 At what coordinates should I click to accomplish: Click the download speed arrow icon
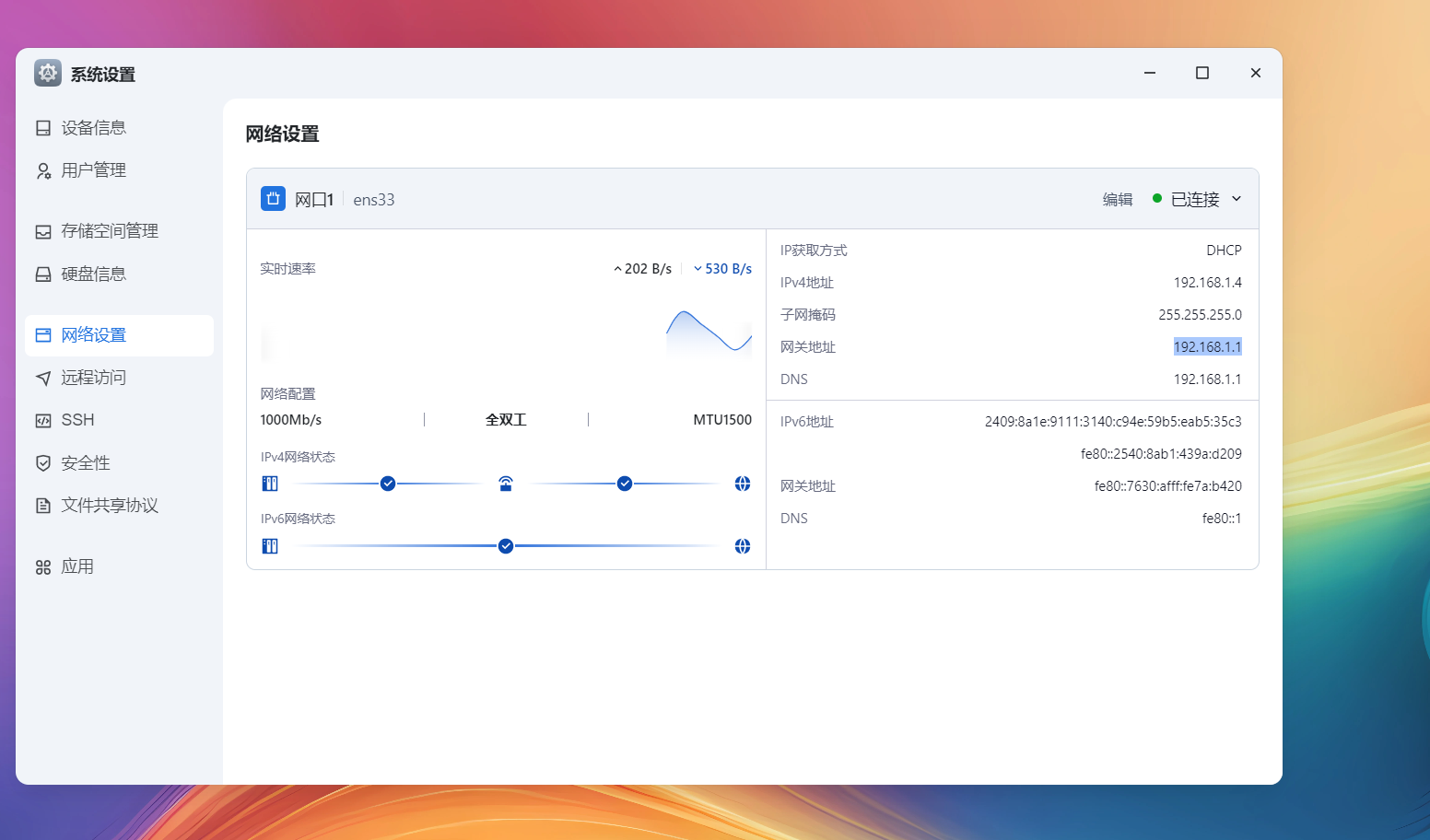[x=697, y=269]
